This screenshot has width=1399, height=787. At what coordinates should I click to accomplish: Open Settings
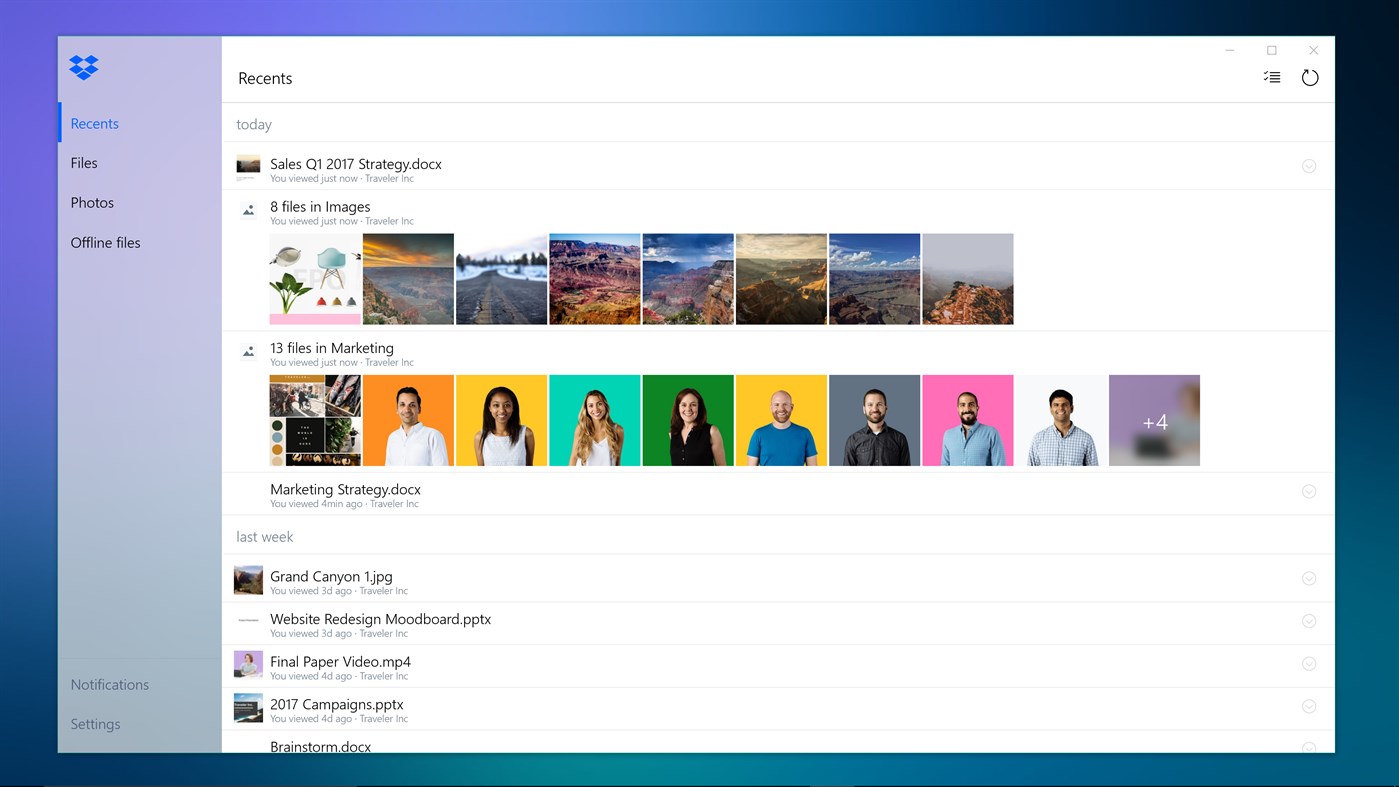[x=95, y=723]
